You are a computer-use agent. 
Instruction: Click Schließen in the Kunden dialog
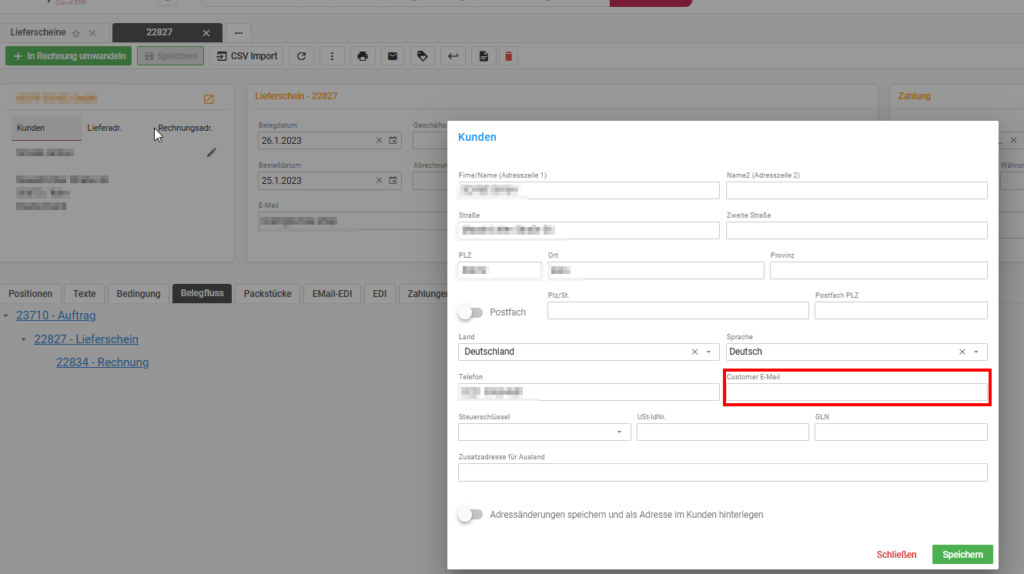(896, 554)
